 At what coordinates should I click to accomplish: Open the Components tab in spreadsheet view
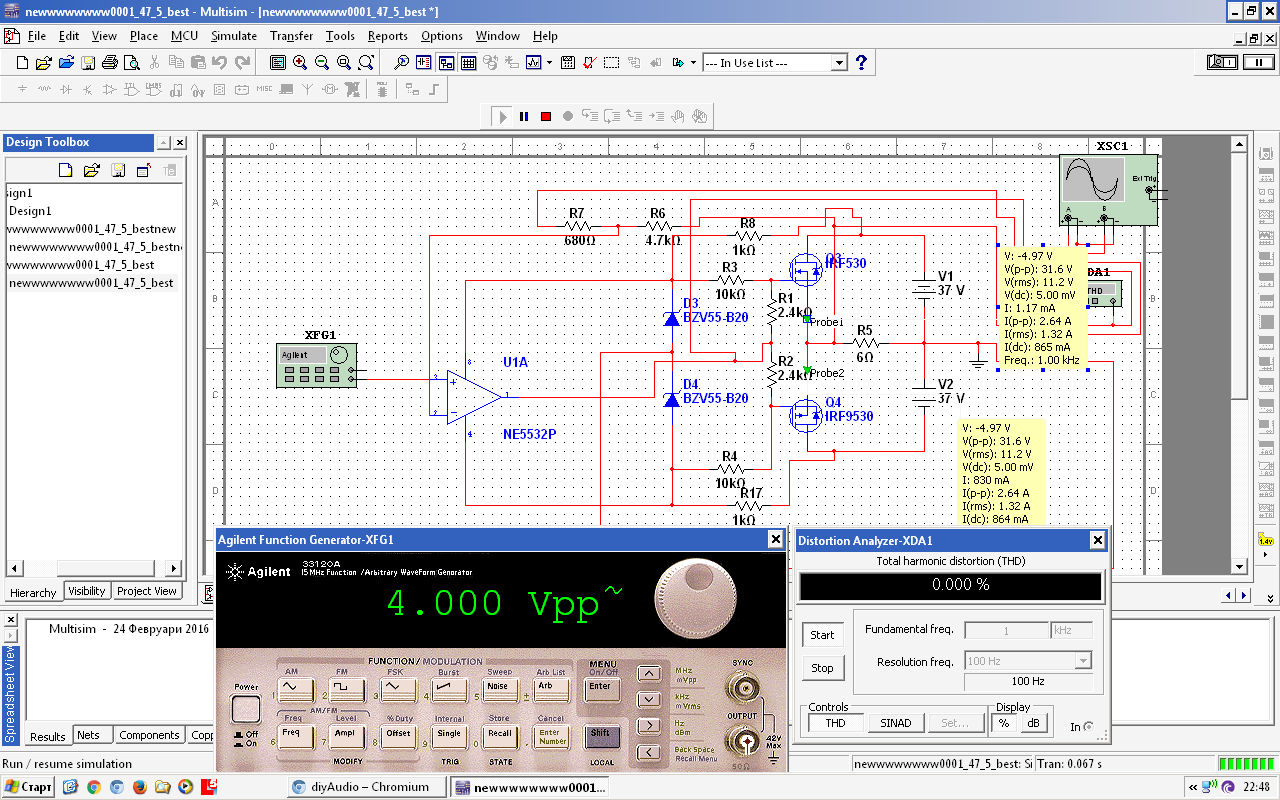point(149,735)
